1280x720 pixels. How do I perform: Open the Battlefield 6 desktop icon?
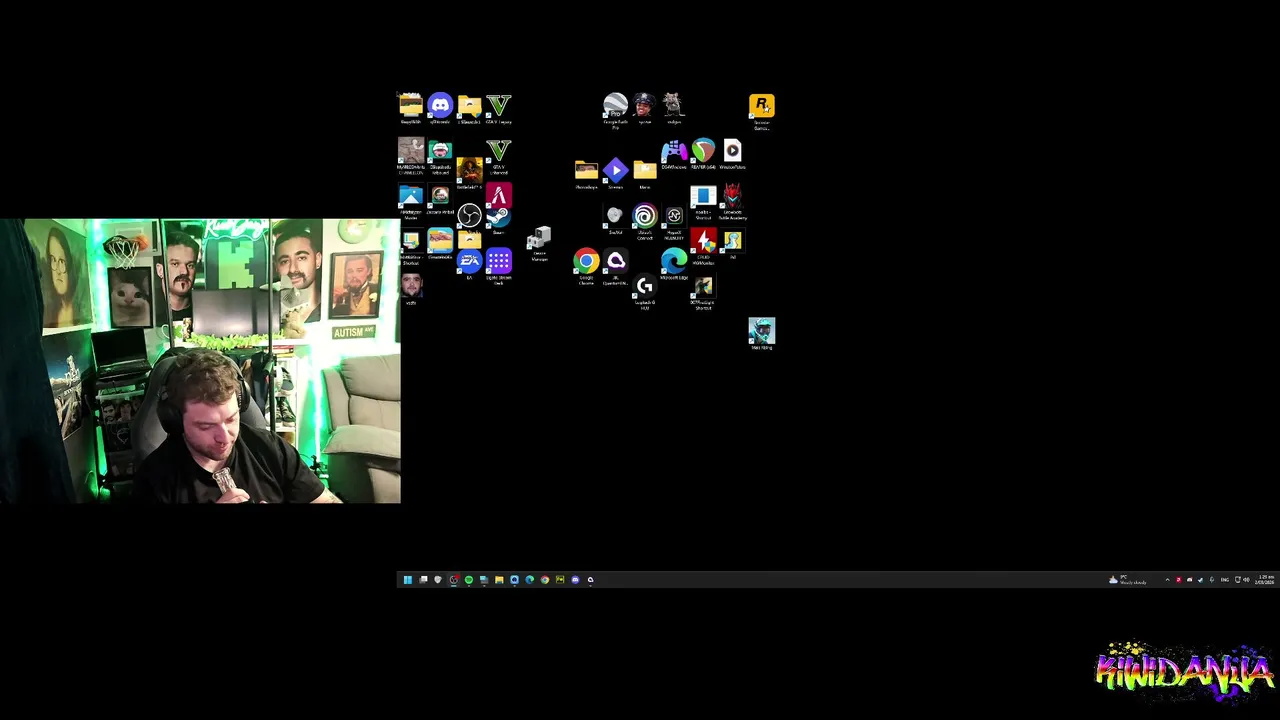[x=469, y=171]
